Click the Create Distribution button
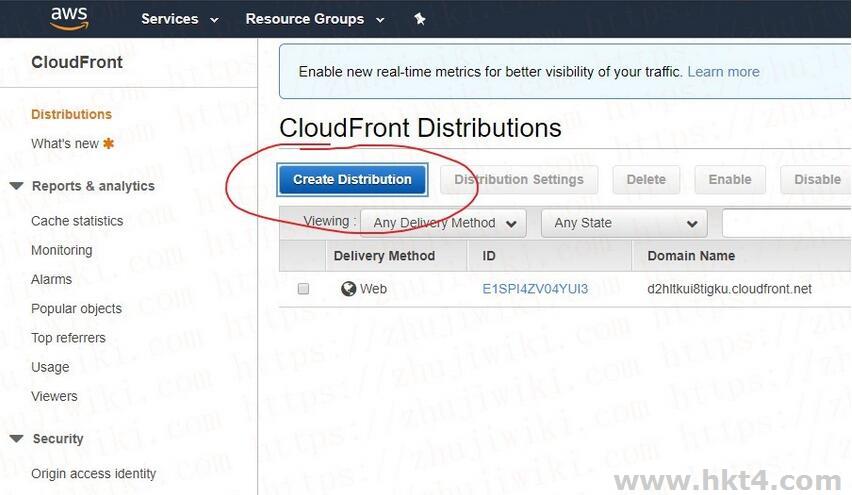The height and width of the screenshot is (495, 852). point(352,179)
